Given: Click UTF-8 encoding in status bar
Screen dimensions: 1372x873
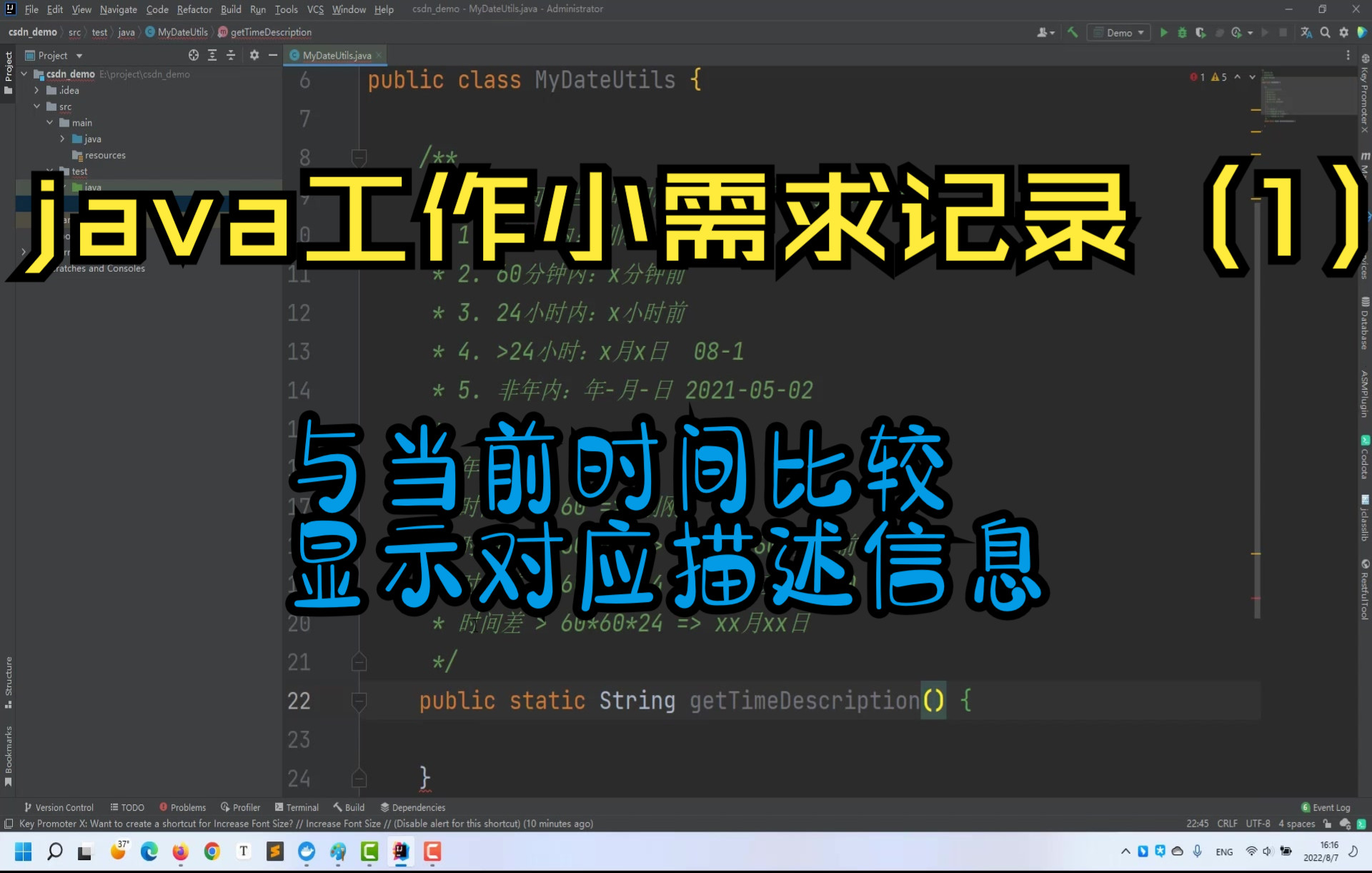Looking at the screenshot, I should pos(1258,824).
